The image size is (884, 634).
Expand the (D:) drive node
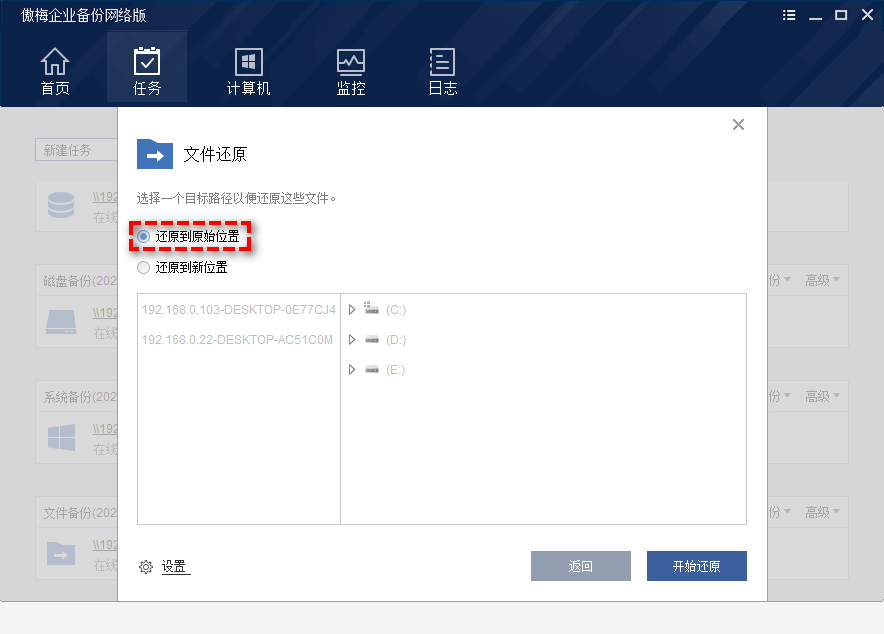[352, 340]
